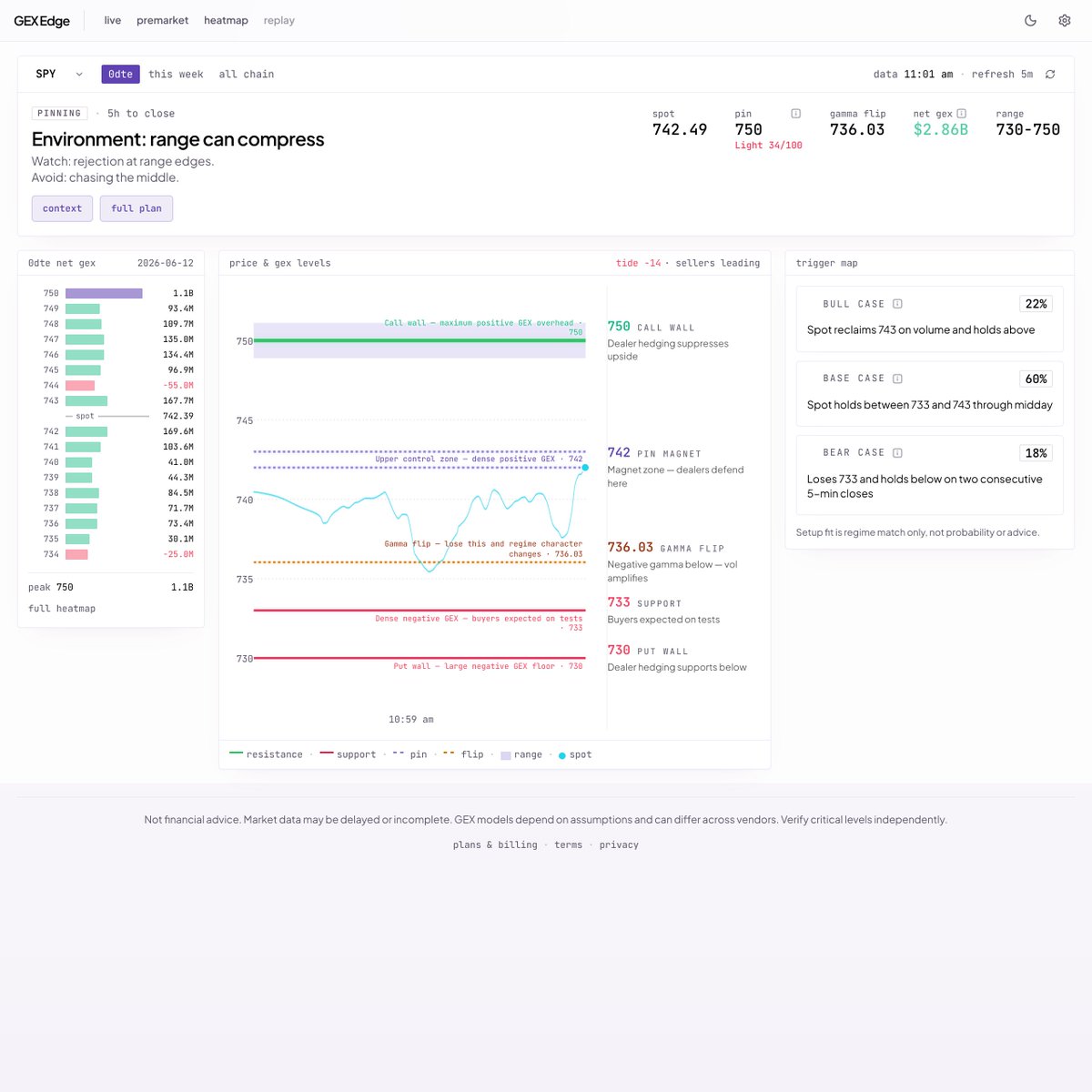Click the 742 strike green gex bar

point(86,431)
